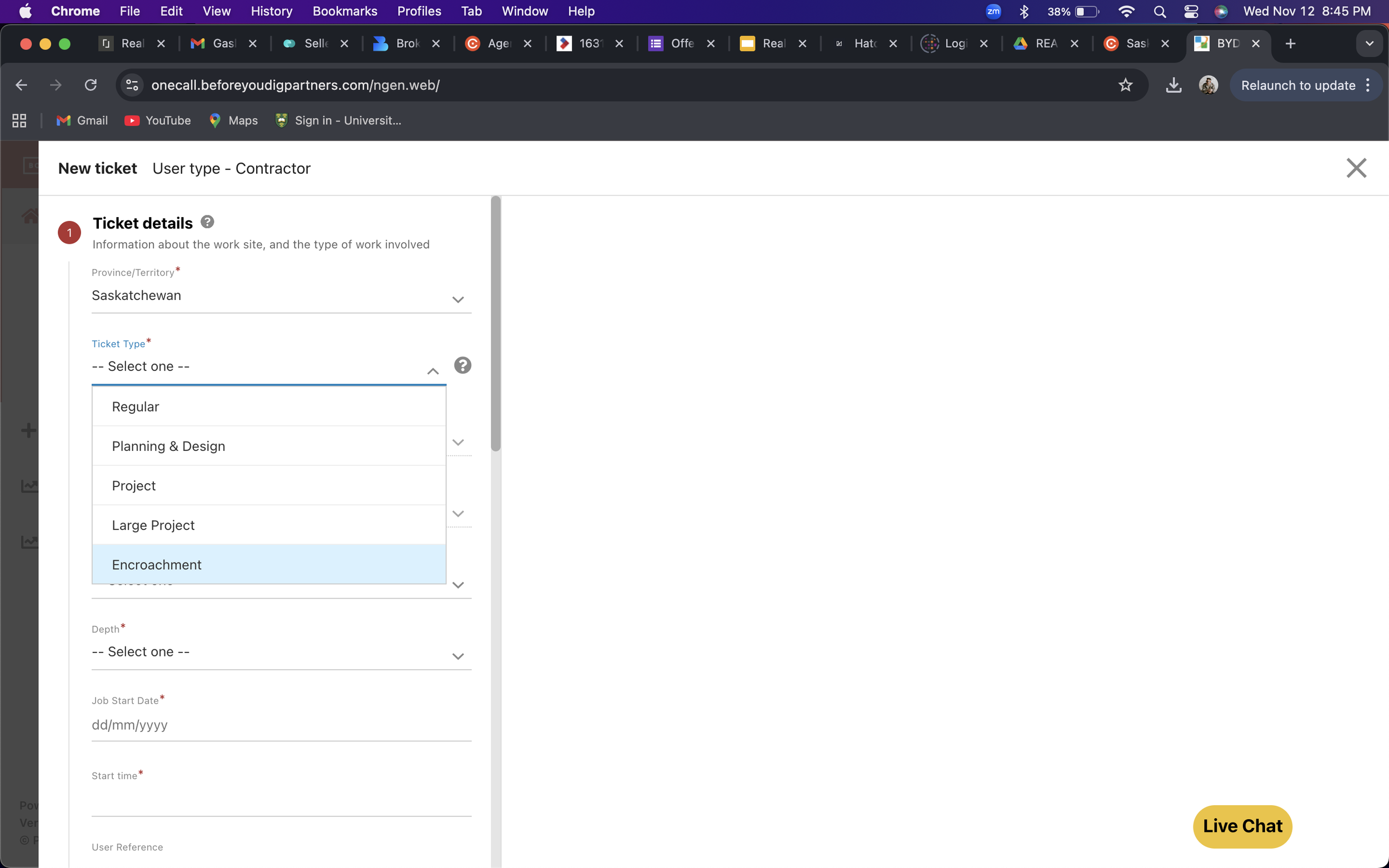Open the Gmail bookmark
The width and height of the screenshot is (1389, 868).
[x=82, y=121]
